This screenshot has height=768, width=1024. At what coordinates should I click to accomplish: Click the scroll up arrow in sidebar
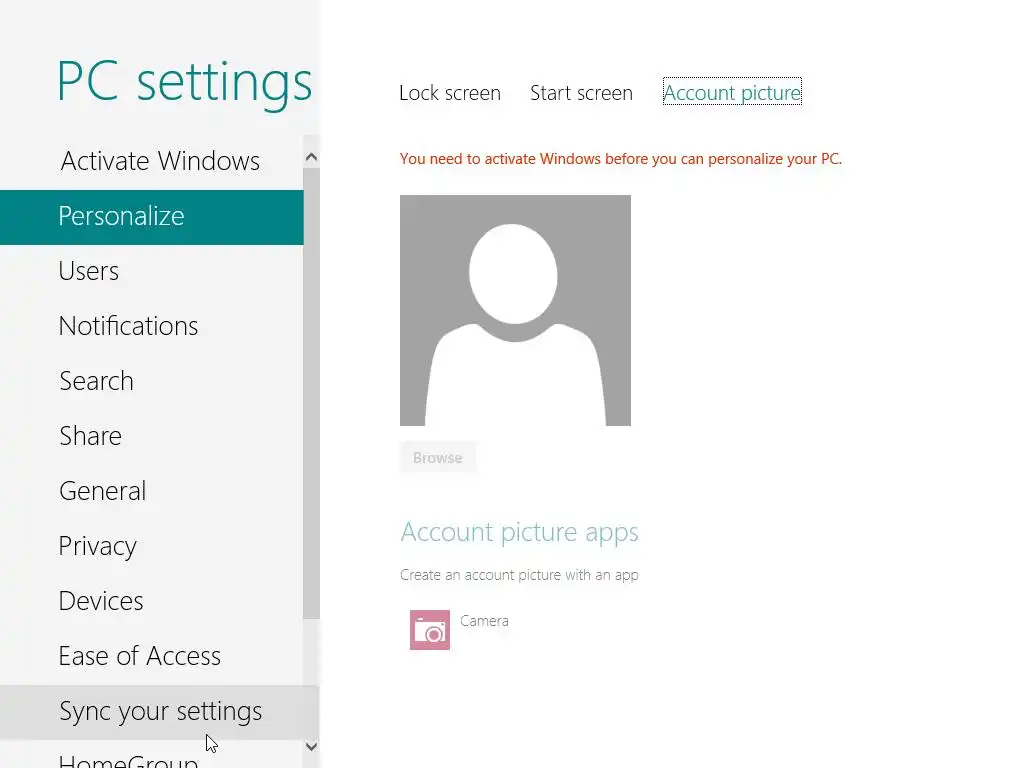312,157
